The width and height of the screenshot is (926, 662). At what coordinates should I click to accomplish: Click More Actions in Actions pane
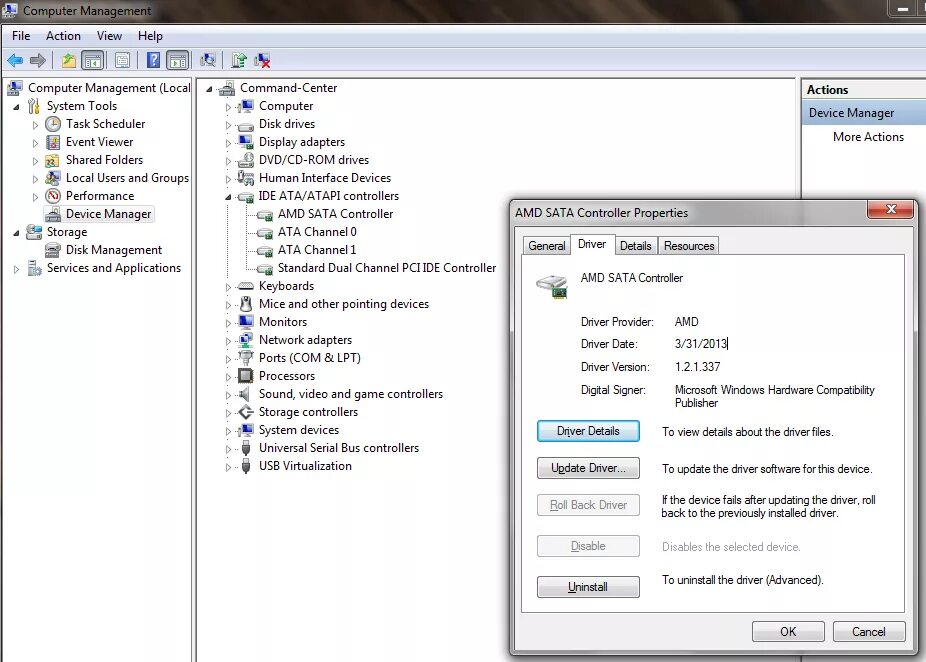tap(868, 137)
